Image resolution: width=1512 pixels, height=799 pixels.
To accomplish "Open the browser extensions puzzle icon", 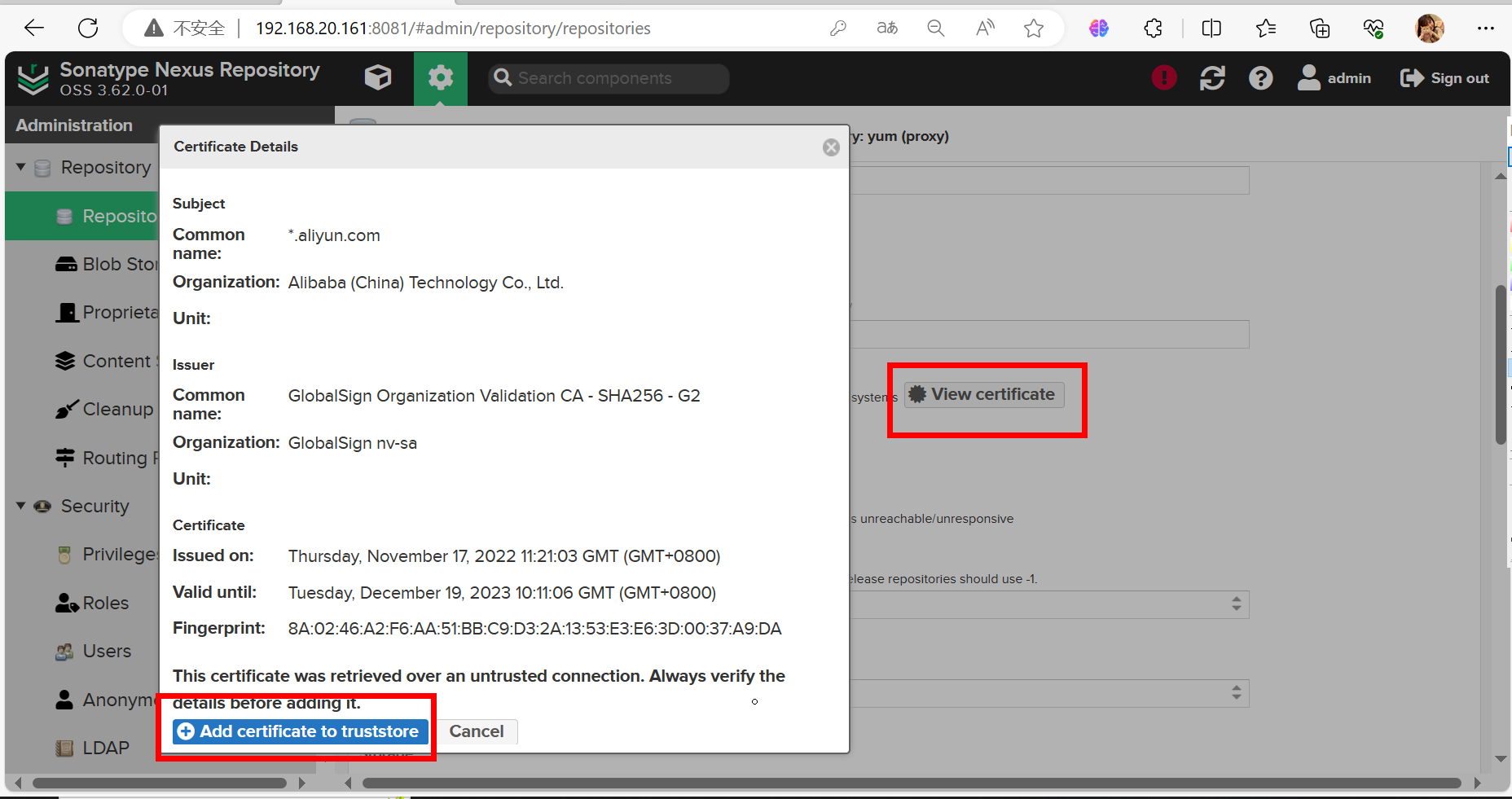I will pos(1153,29).
